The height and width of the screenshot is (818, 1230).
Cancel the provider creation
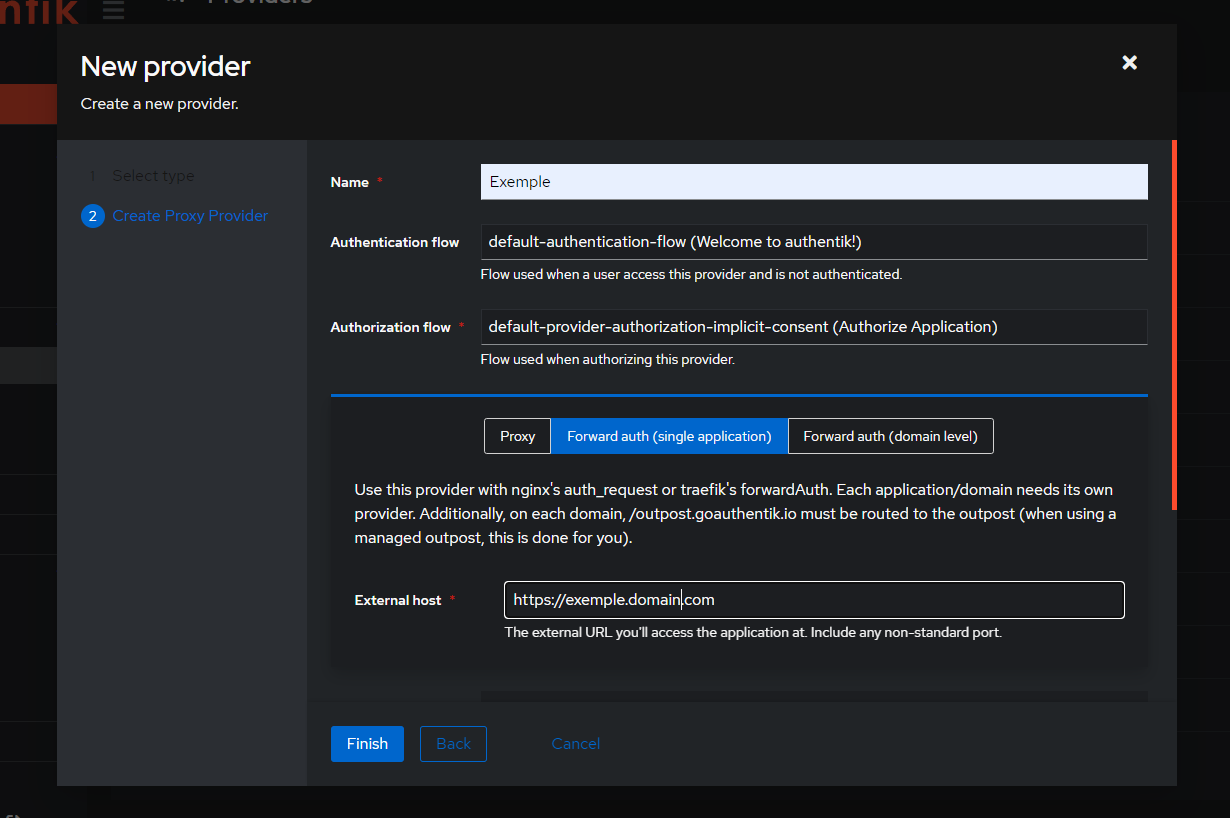pos(575,744)
